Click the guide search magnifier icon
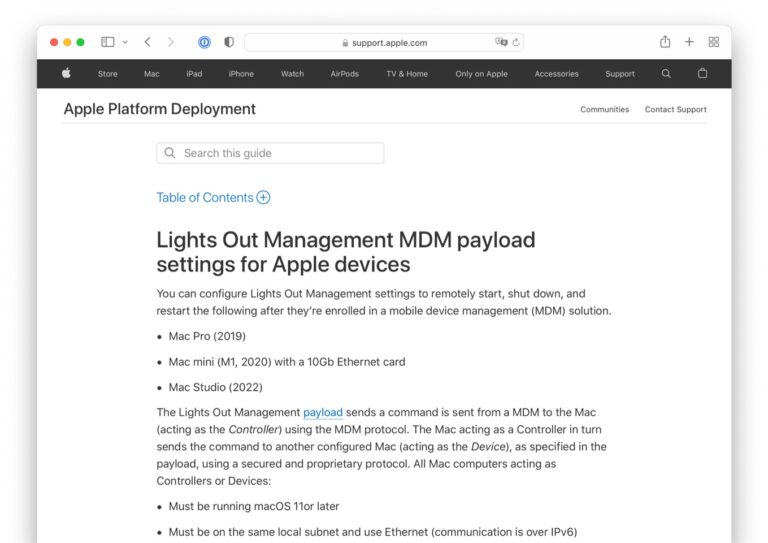 point(170,153)
